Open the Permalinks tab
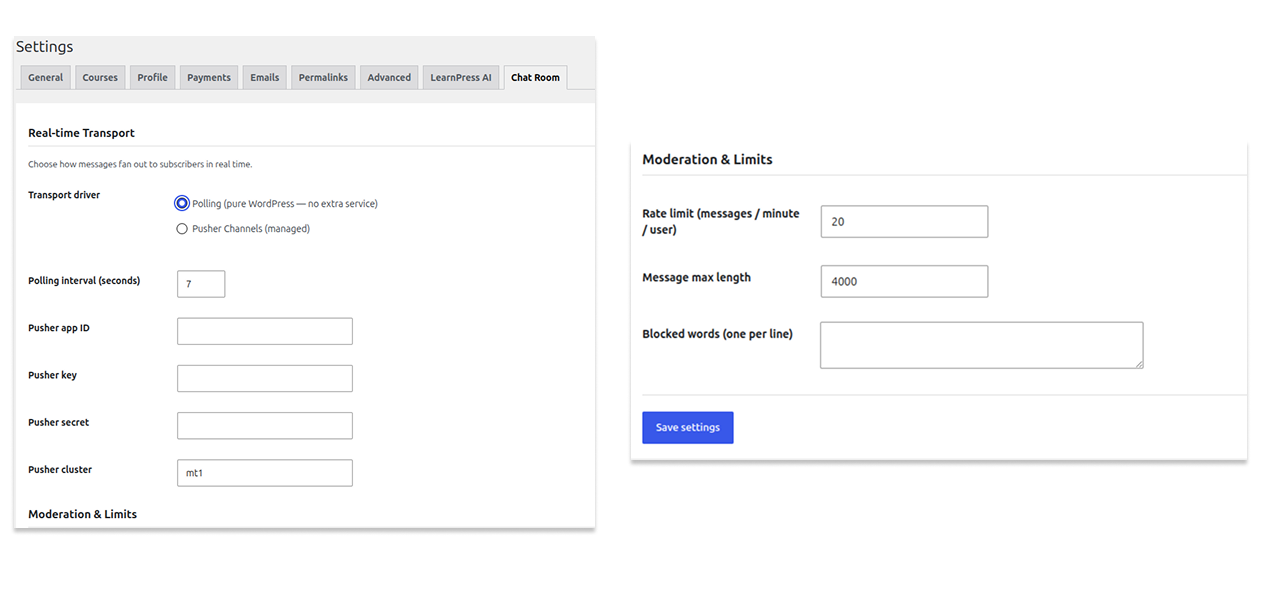The image size is (1280, 600). [323, 78]
